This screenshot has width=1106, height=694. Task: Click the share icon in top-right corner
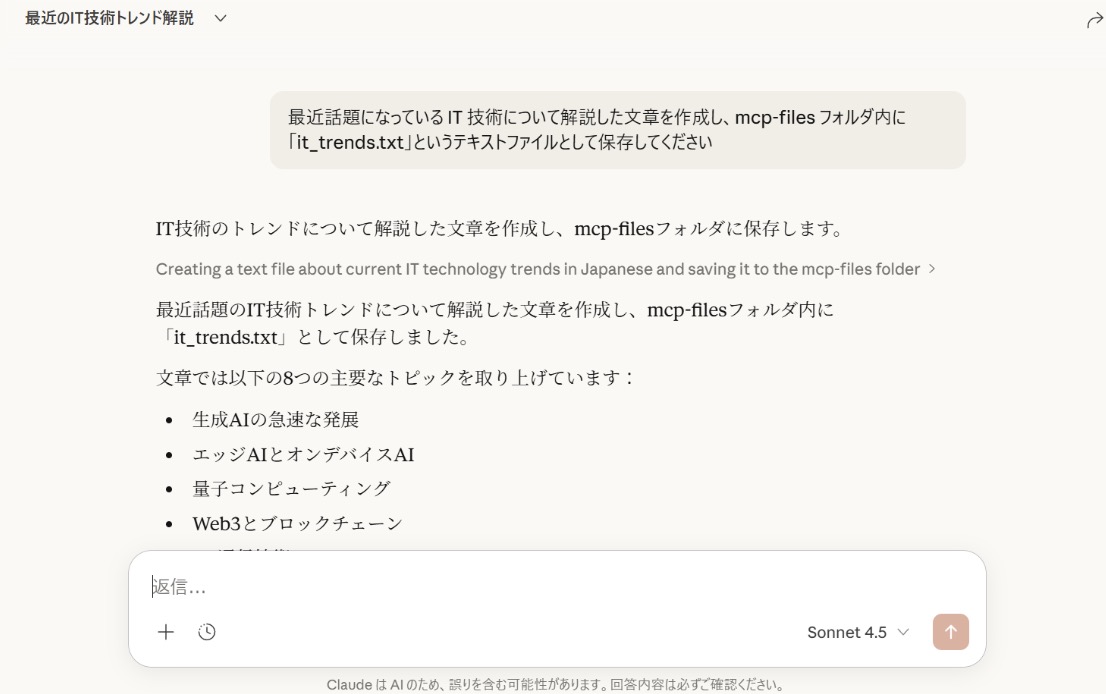tap(1094, 21)
